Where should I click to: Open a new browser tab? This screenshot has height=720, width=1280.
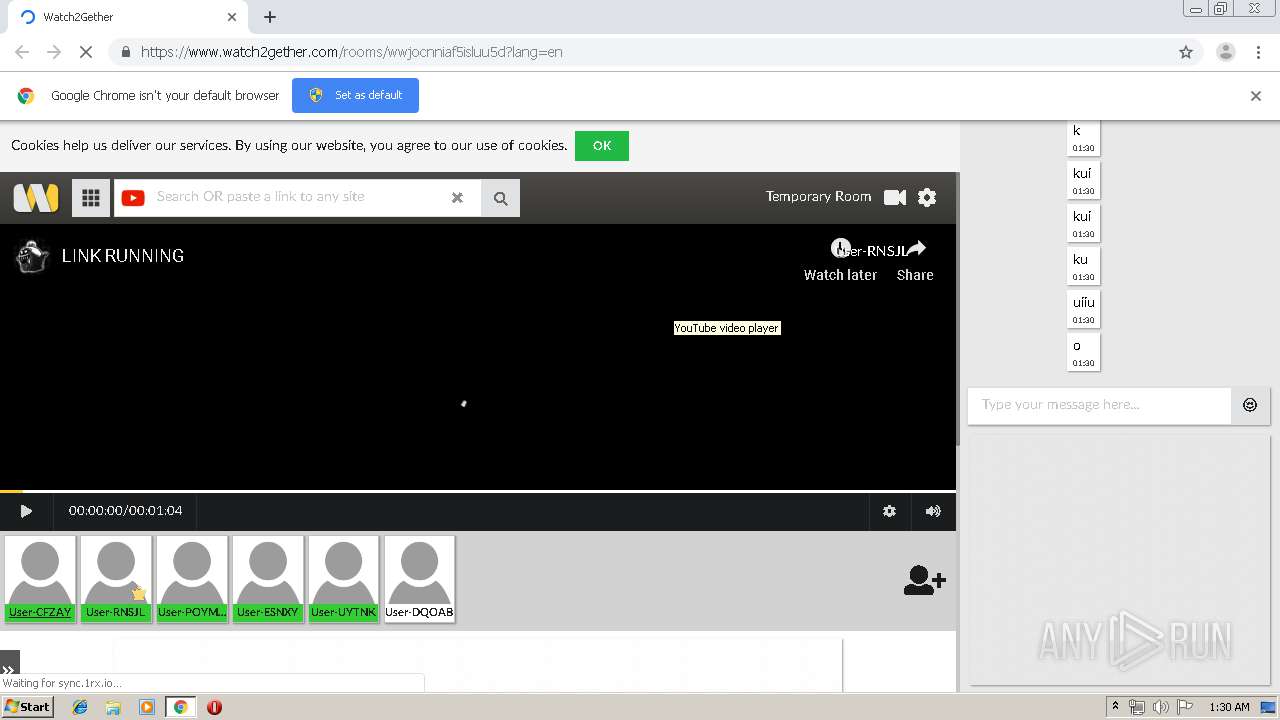[x=270, y=17]
